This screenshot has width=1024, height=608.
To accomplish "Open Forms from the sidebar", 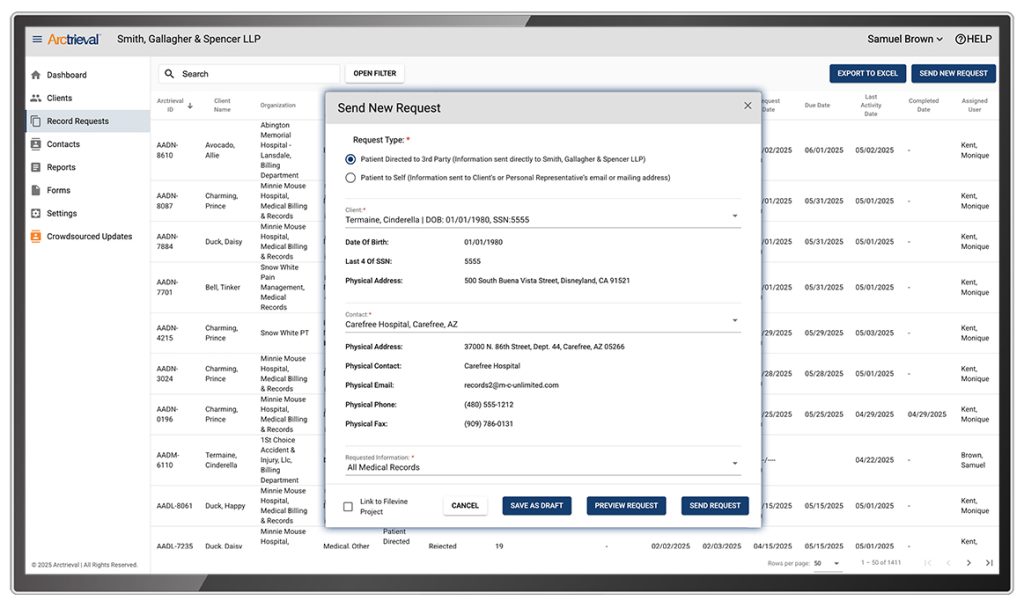I will click(x=58, y=190).
